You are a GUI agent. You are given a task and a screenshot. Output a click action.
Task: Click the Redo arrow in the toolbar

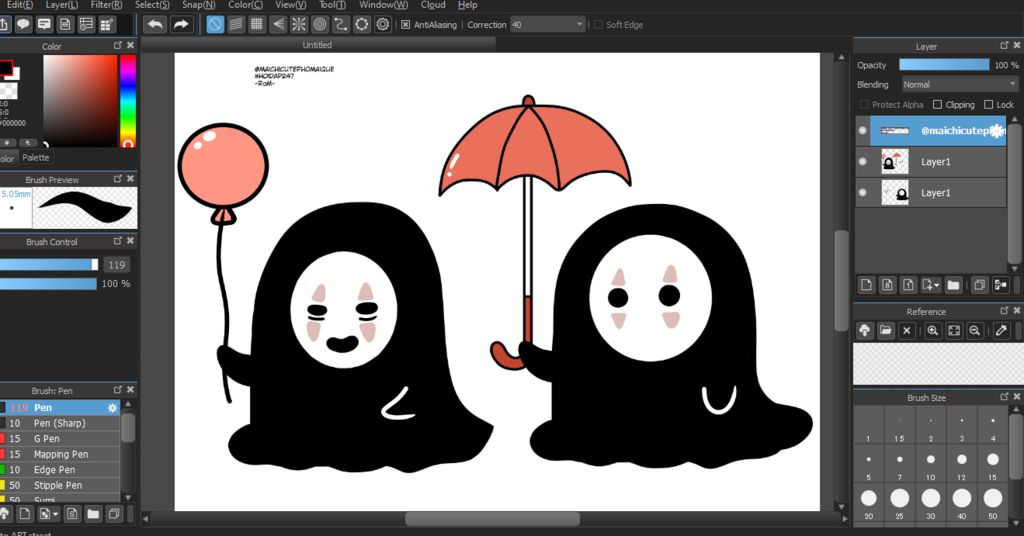(x=181, y=25)
